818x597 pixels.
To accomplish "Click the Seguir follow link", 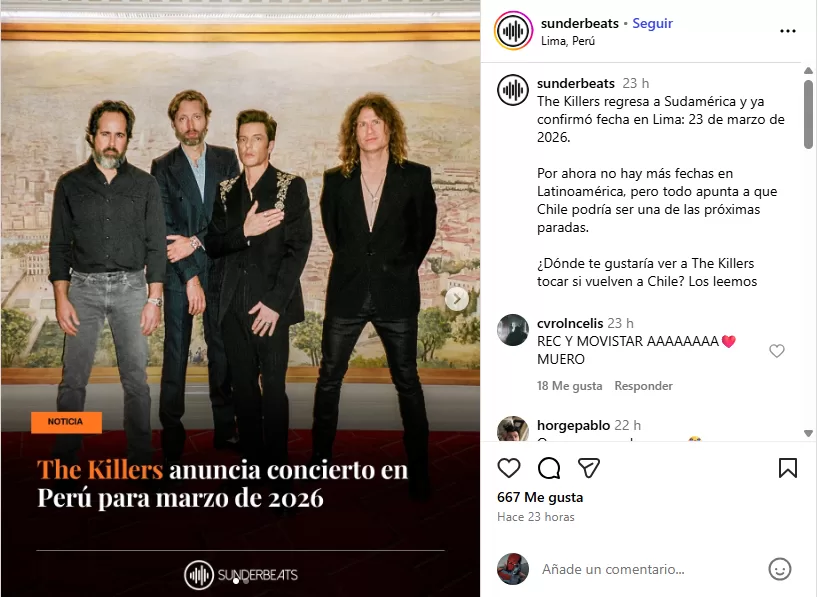I will tap(653, 23).
